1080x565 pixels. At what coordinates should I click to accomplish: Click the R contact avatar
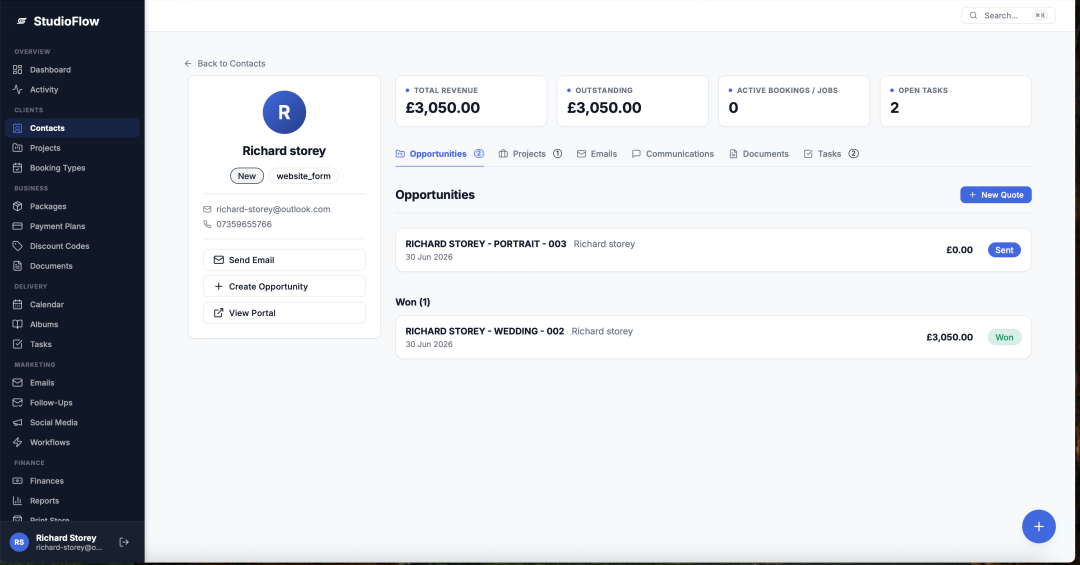[x=284, y=112]
